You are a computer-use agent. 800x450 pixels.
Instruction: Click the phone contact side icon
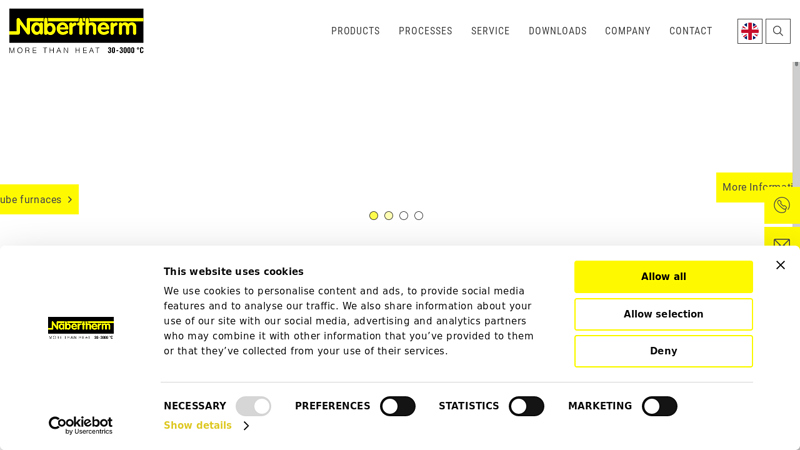782,205
